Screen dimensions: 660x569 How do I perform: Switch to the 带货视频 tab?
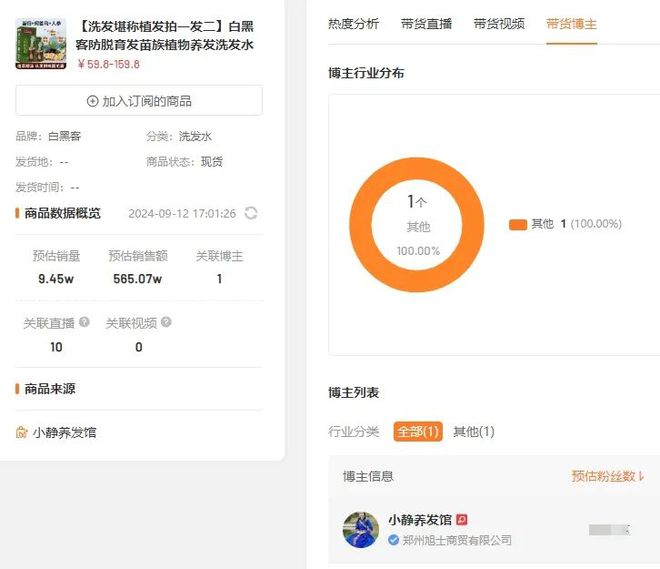coord(499,24)
